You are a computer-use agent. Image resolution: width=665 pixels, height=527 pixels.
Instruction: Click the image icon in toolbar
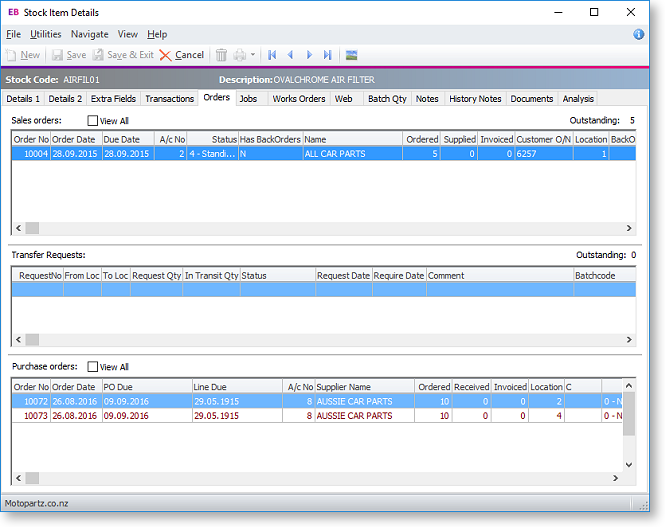point(352,55)
